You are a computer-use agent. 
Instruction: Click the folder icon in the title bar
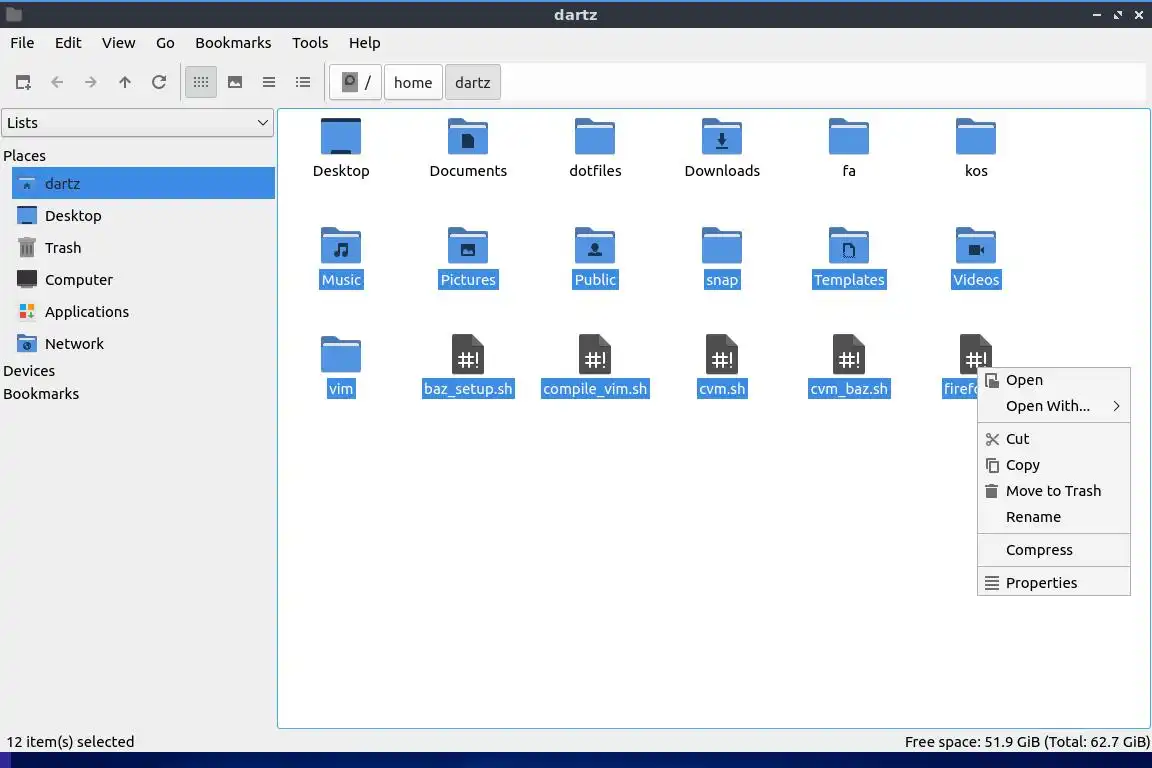coord(14,14)
